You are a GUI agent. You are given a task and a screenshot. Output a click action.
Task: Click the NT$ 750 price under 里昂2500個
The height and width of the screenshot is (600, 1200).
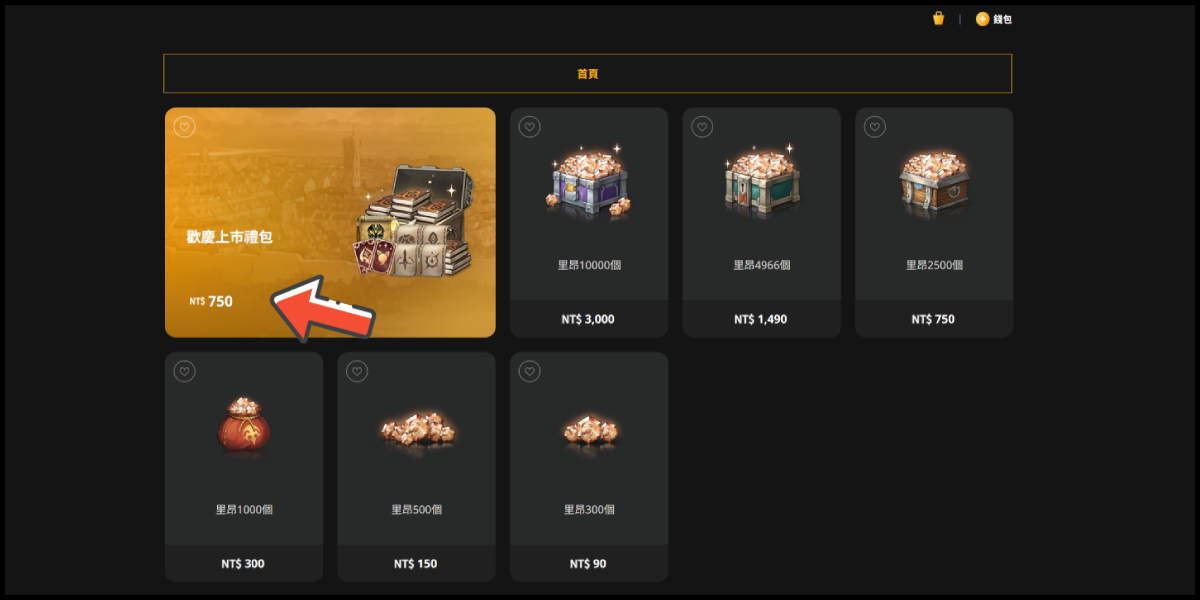pos(934,319)
